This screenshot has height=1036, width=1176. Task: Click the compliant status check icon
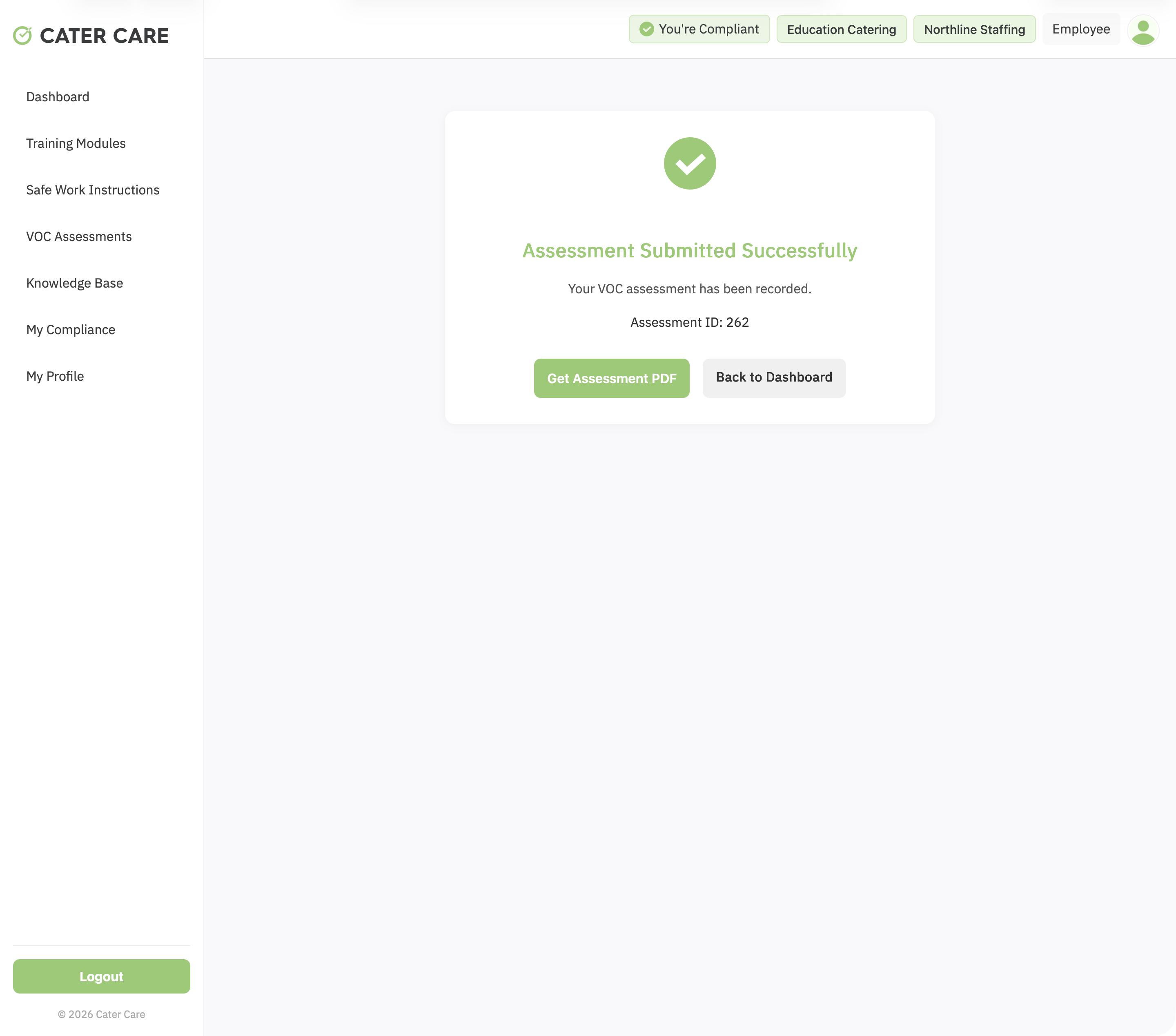point(646,29)
